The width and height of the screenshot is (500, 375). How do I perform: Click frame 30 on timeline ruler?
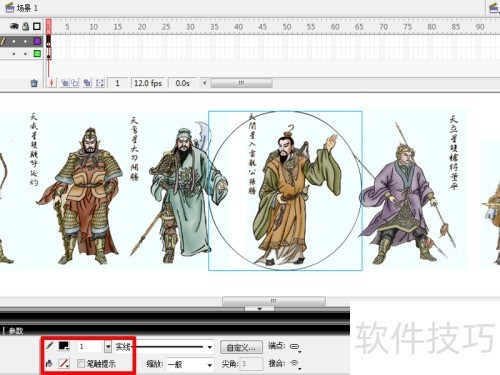click(190, 27)
